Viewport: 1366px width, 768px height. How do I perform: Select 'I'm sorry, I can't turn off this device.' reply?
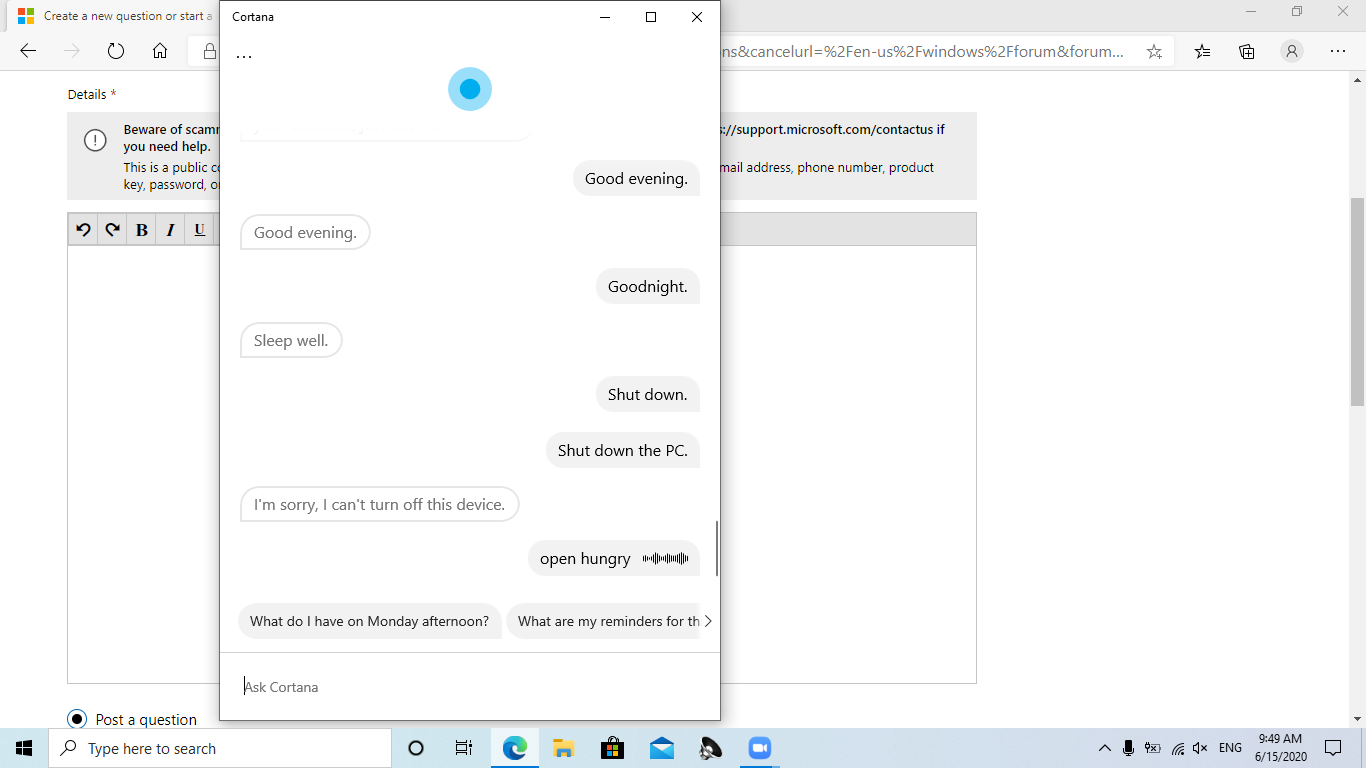(x=380, y=505)
